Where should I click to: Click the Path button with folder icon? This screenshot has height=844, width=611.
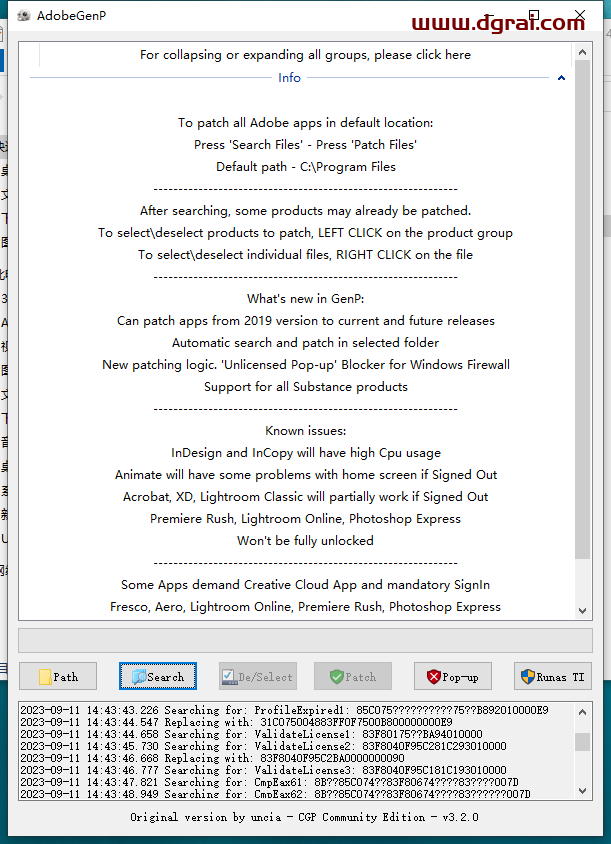coord(58,676)
